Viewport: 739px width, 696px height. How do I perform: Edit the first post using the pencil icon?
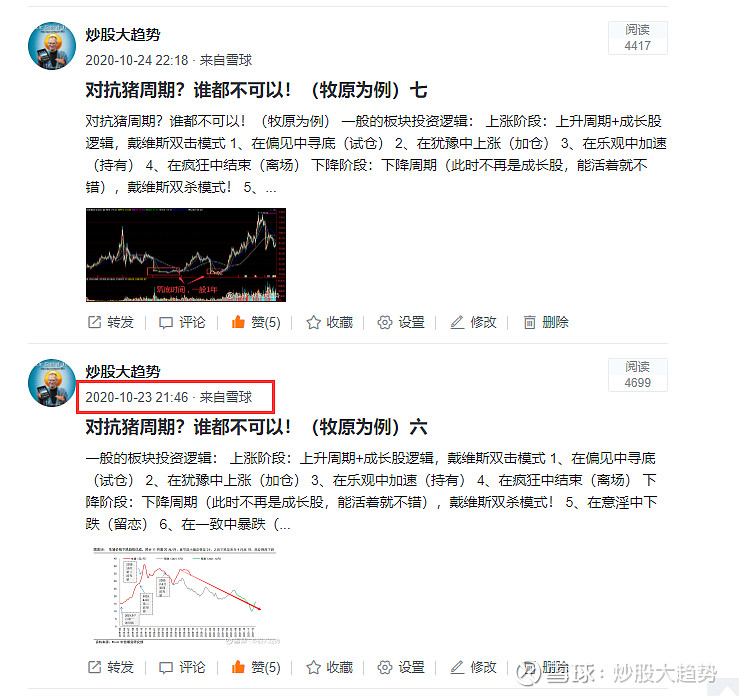(457, 322)
